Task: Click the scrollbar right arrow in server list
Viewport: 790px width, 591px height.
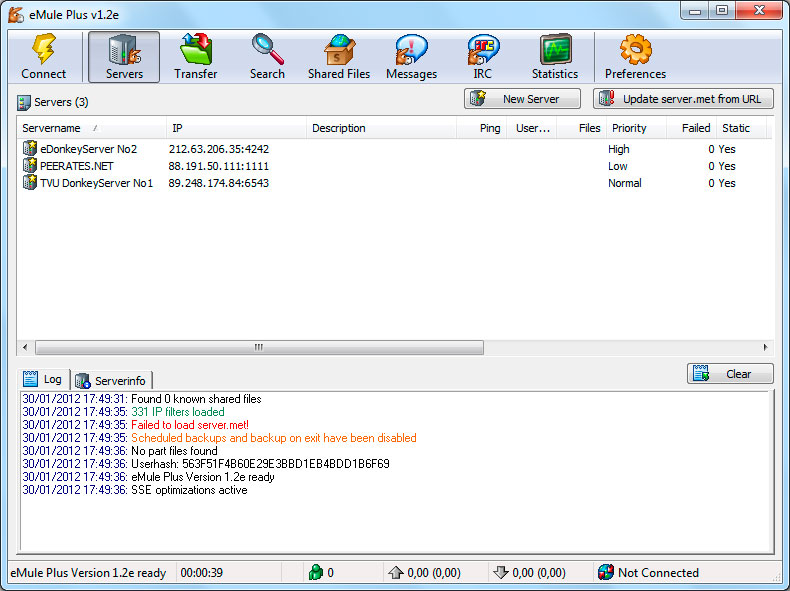Action: point(765,347)
